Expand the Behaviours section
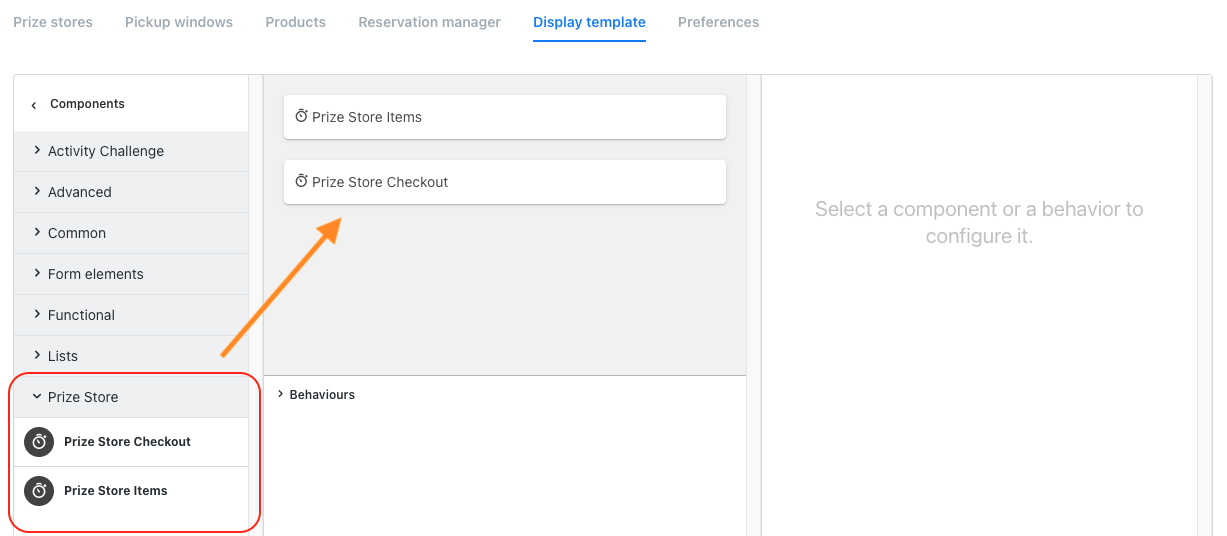 coord(321,395)
